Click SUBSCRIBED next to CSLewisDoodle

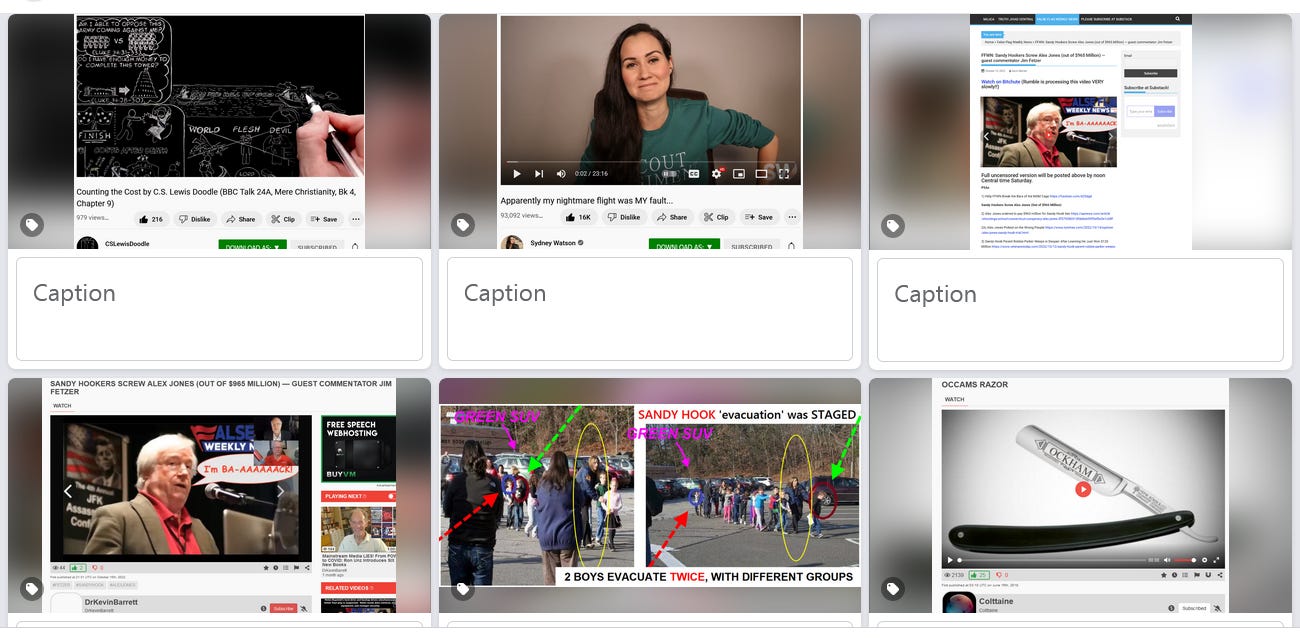(318, 245)
